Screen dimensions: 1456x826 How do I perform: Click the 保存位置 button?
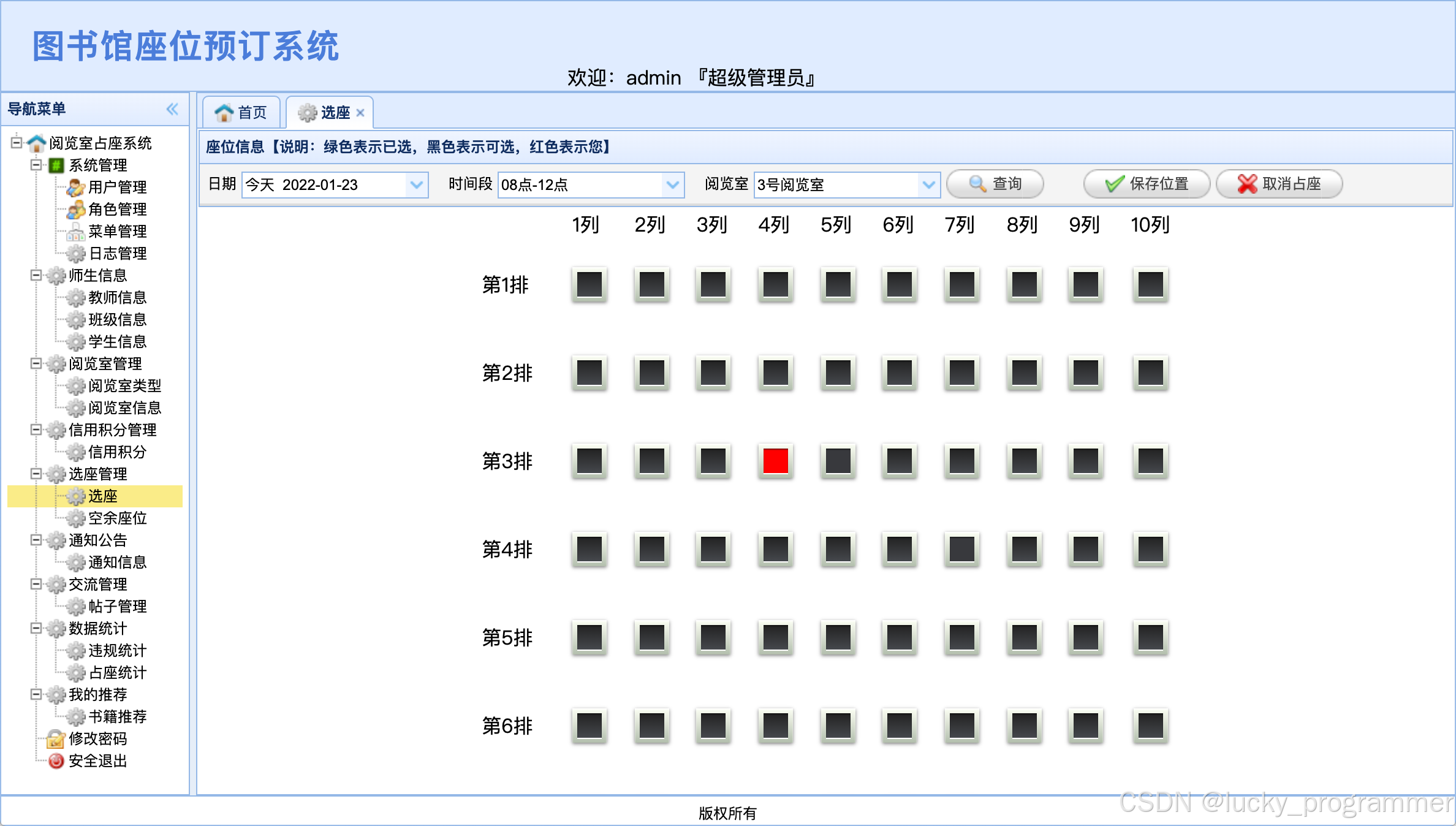[x=1147, y=184]
